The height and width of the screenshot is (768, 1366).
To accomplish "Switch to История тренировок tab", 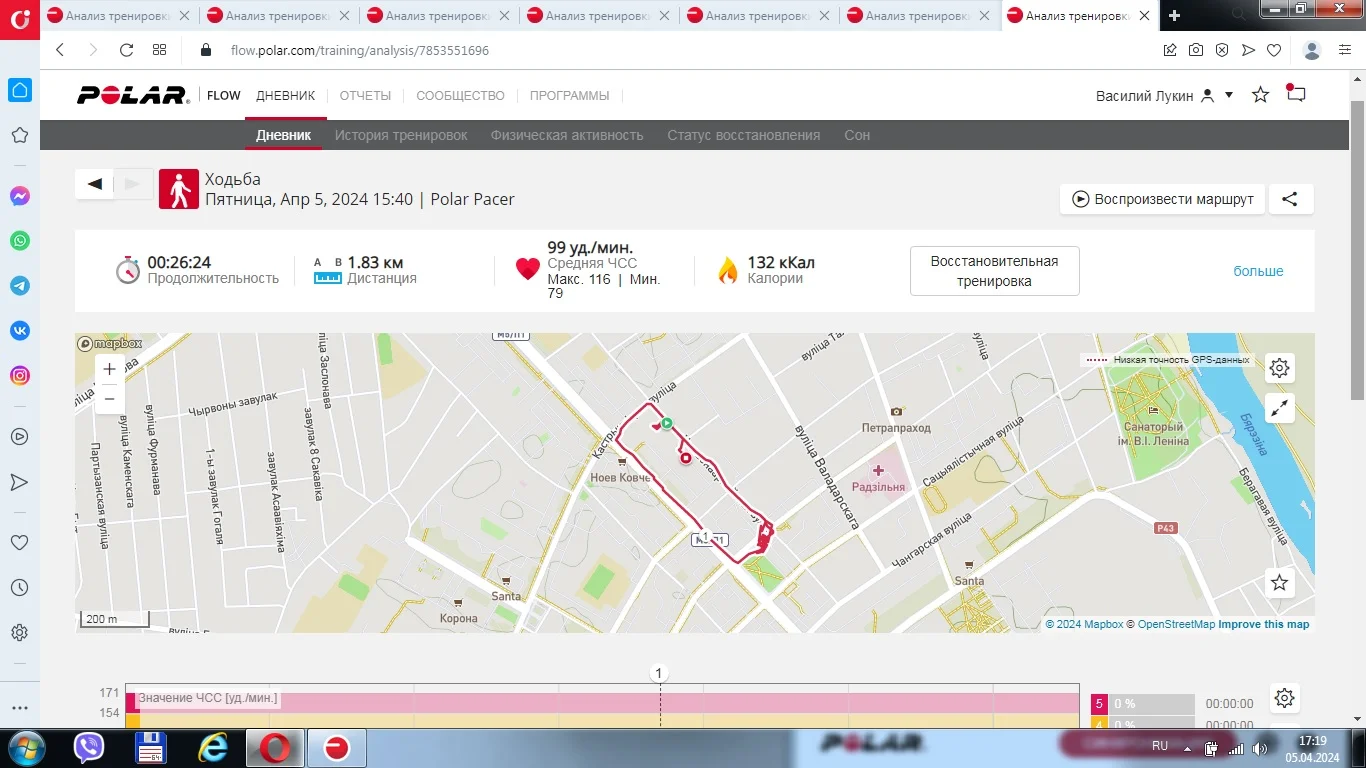I will point(401,135).
